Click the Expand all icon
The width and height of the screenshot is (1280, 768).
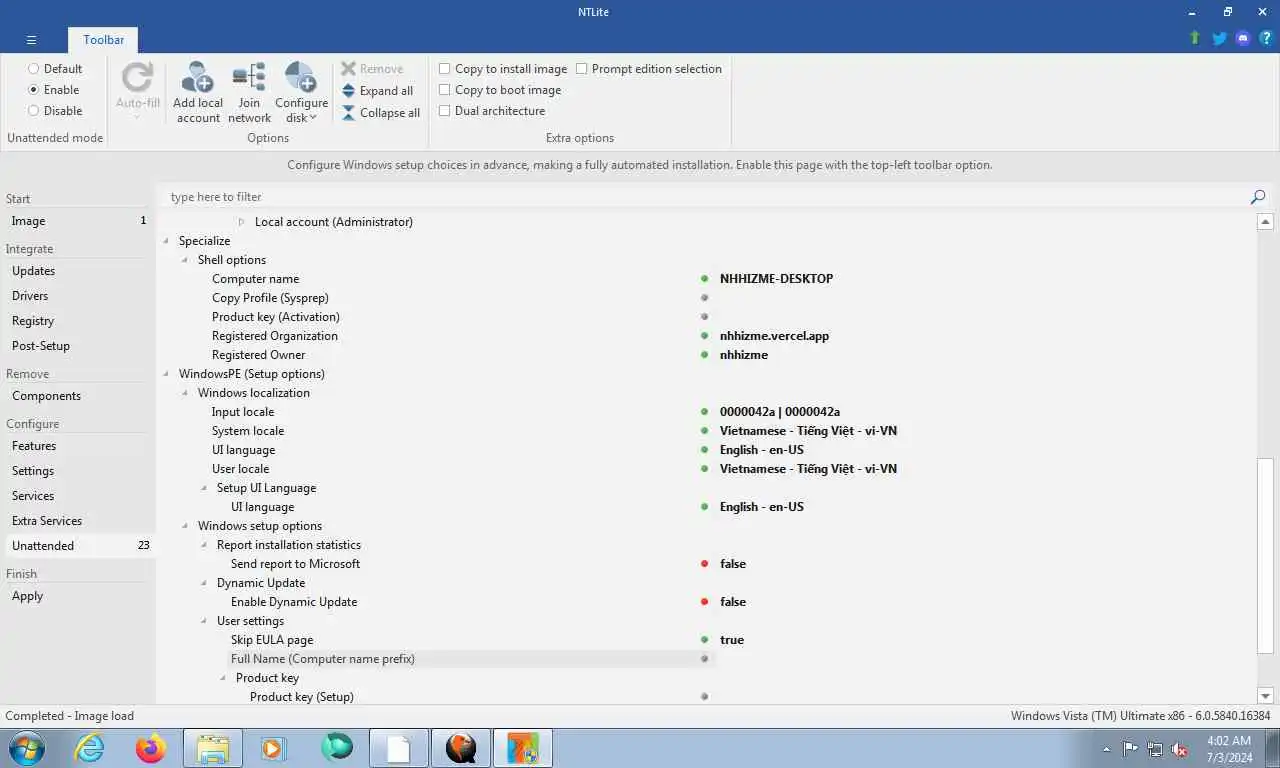[348, 91]
